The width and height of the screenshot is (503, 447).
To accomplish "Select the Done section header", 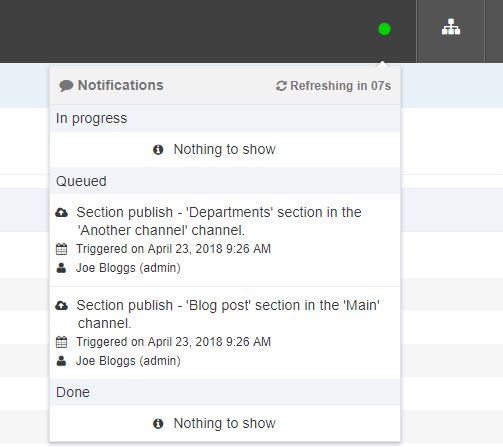I will (x=225, y=392).
